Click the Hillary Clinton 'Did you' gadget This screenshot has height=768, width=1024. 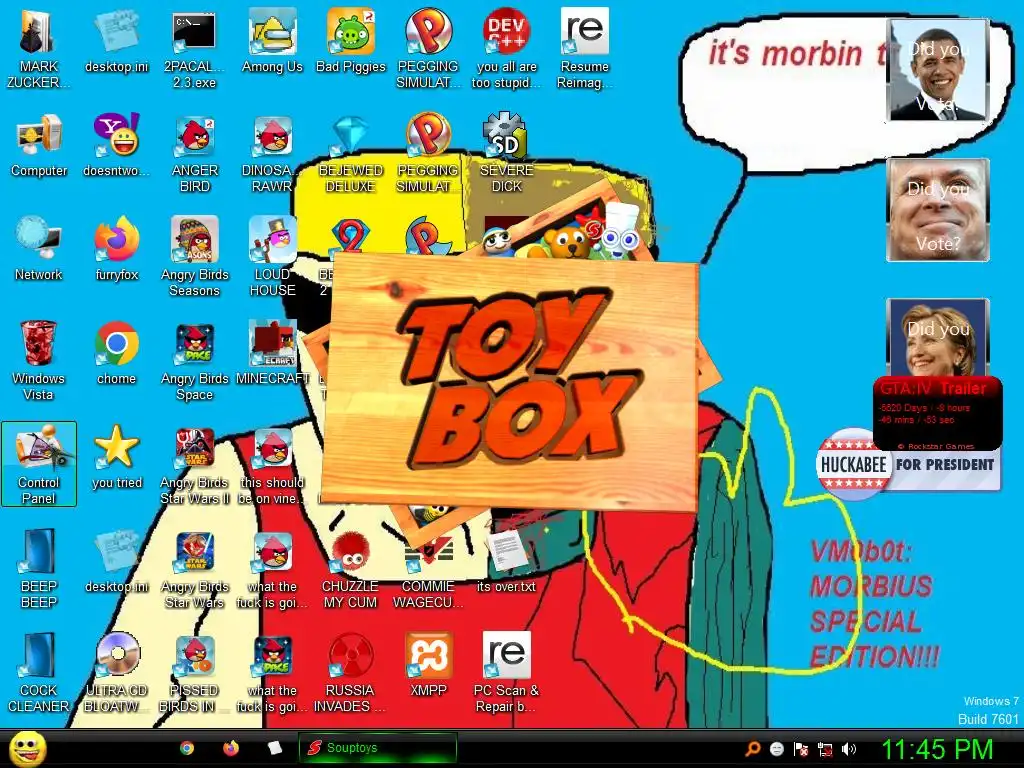click(x=938, y=337)
